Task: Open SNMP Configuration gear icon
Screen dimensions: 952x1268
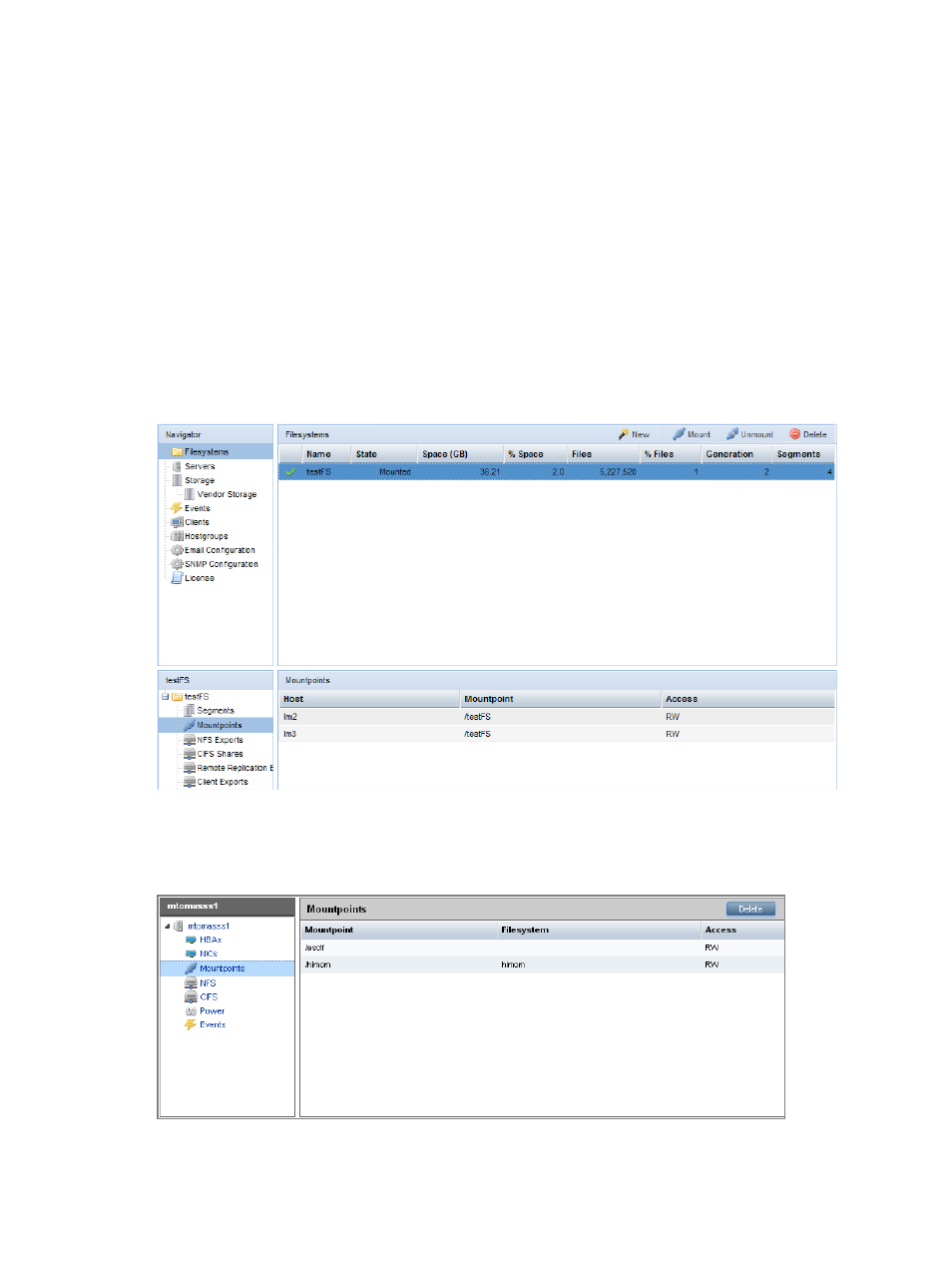Action: coord(177,564)
